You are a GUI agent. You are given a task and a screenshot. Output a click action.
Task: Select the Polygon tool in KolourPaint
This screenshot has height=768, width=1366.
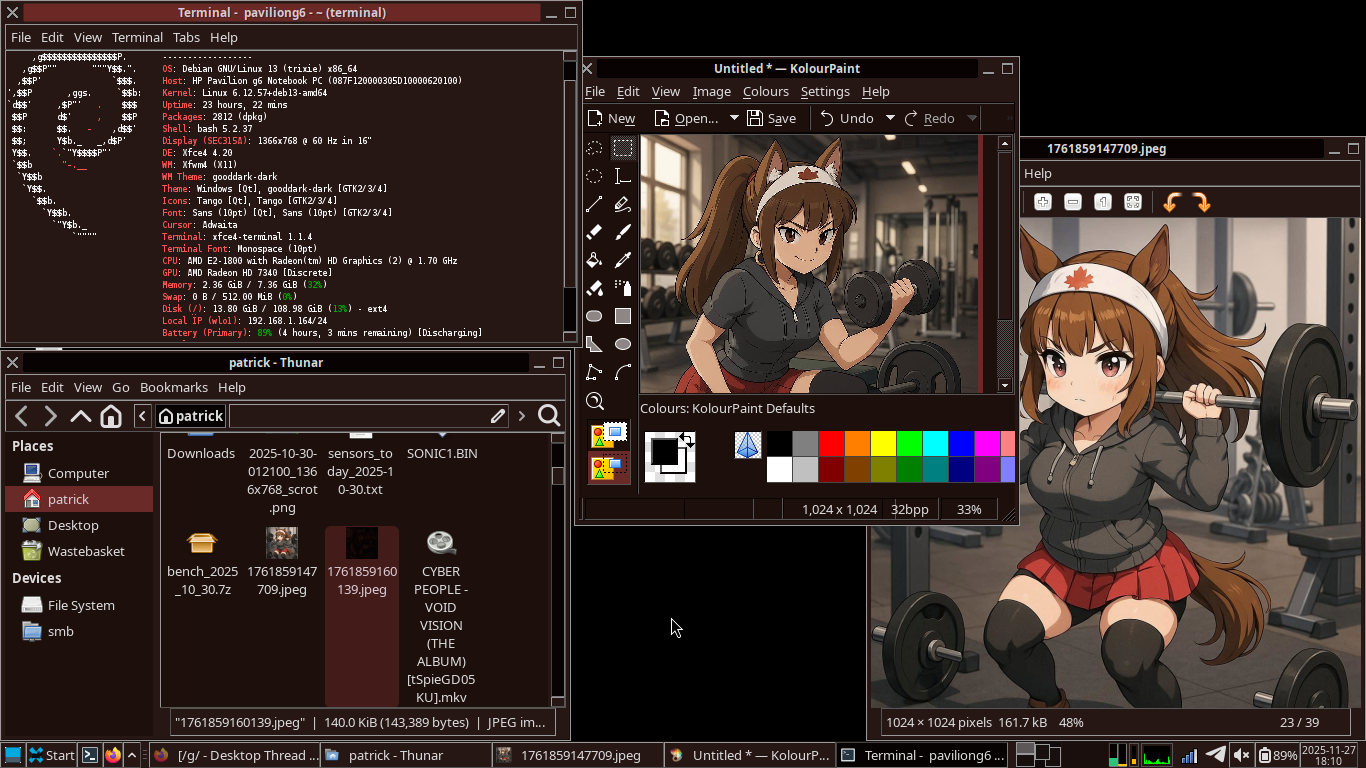point(594,344)
